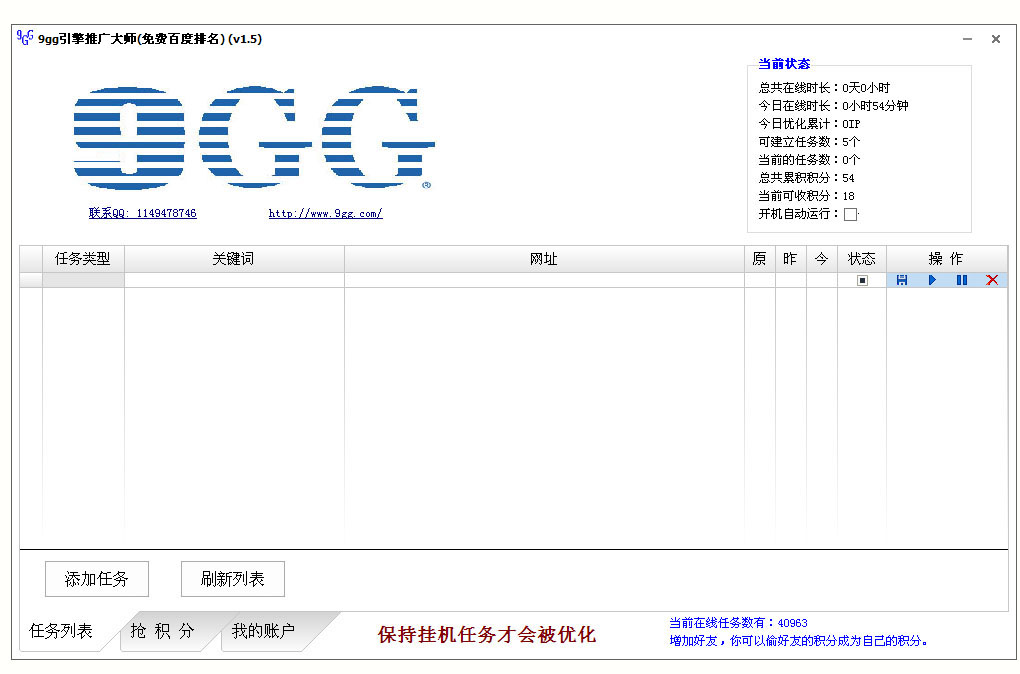Click the 9GG logo image

click(254, 138)
